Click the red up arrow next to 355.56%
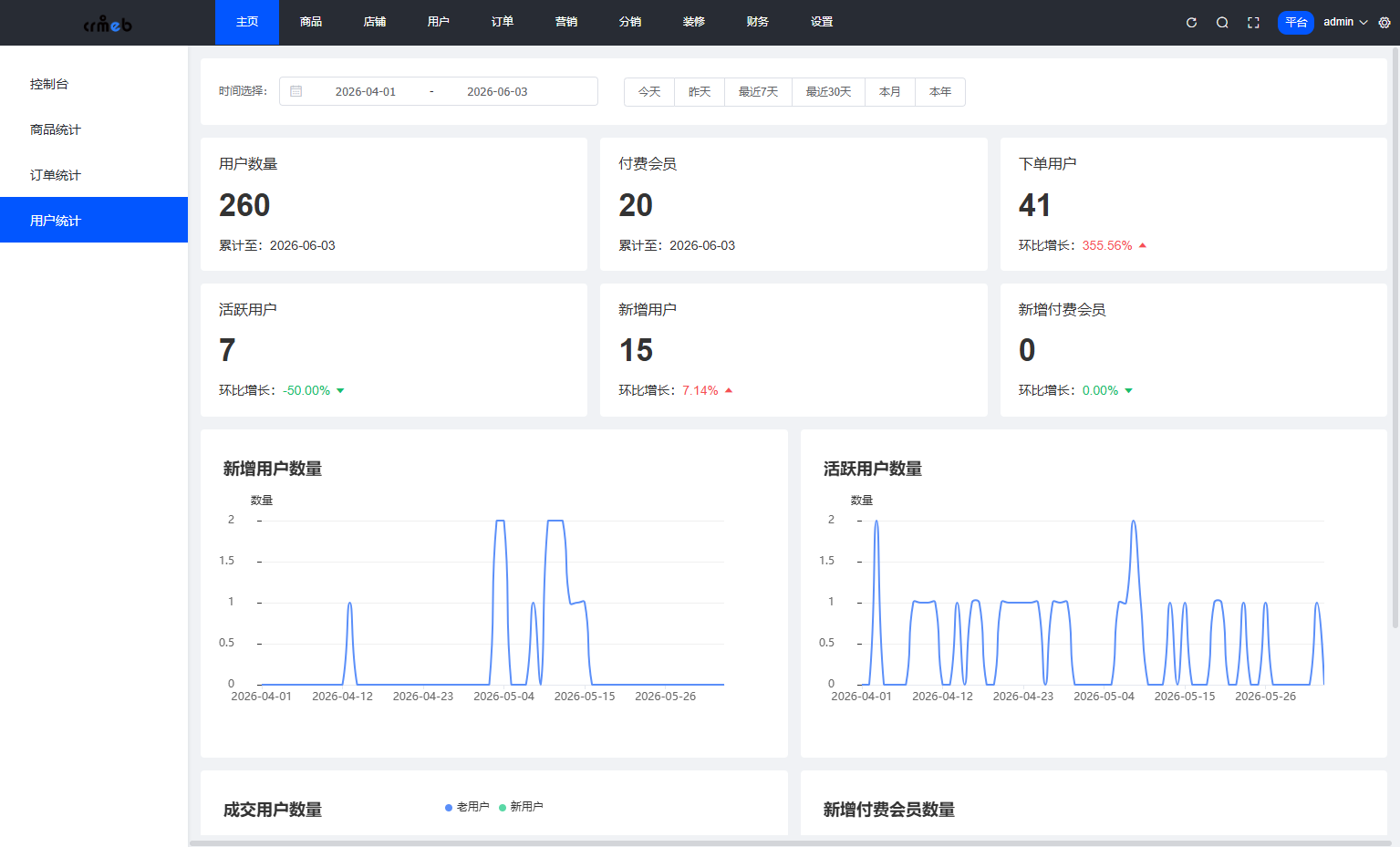This screenshot has width=1400, height=847. pyautogui.click(x=1143, y=245)
